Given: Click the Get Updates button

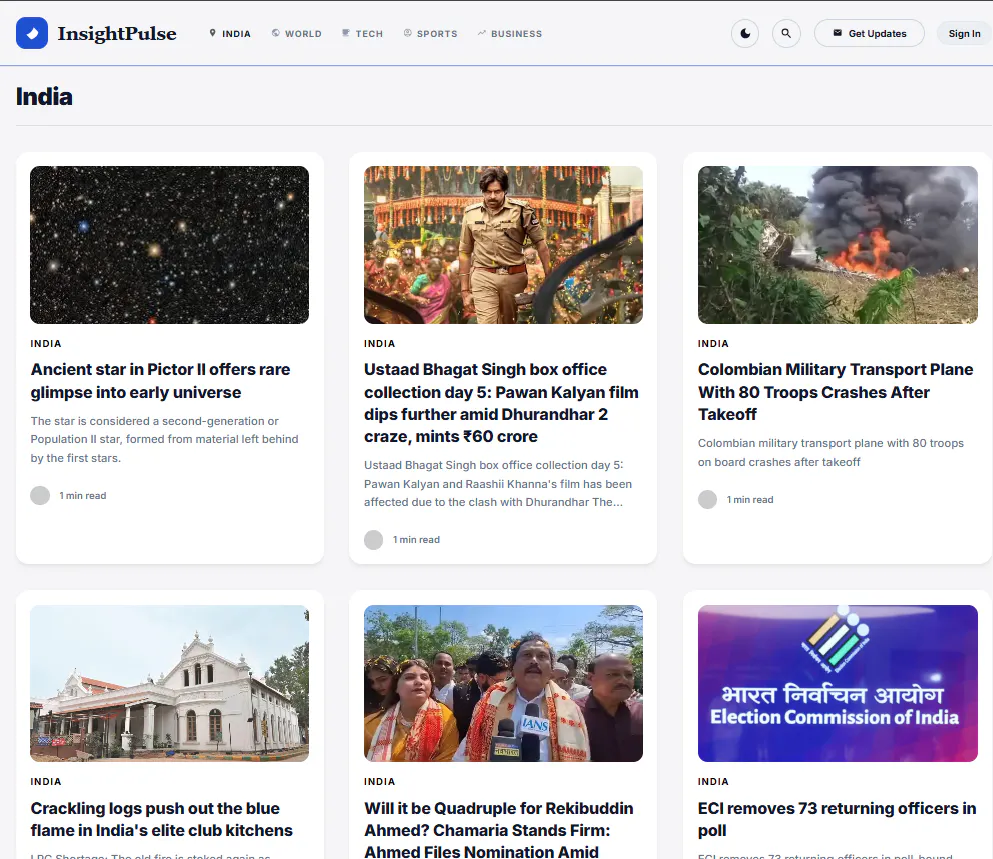Looking at the screenshot, I should point(869,33).
